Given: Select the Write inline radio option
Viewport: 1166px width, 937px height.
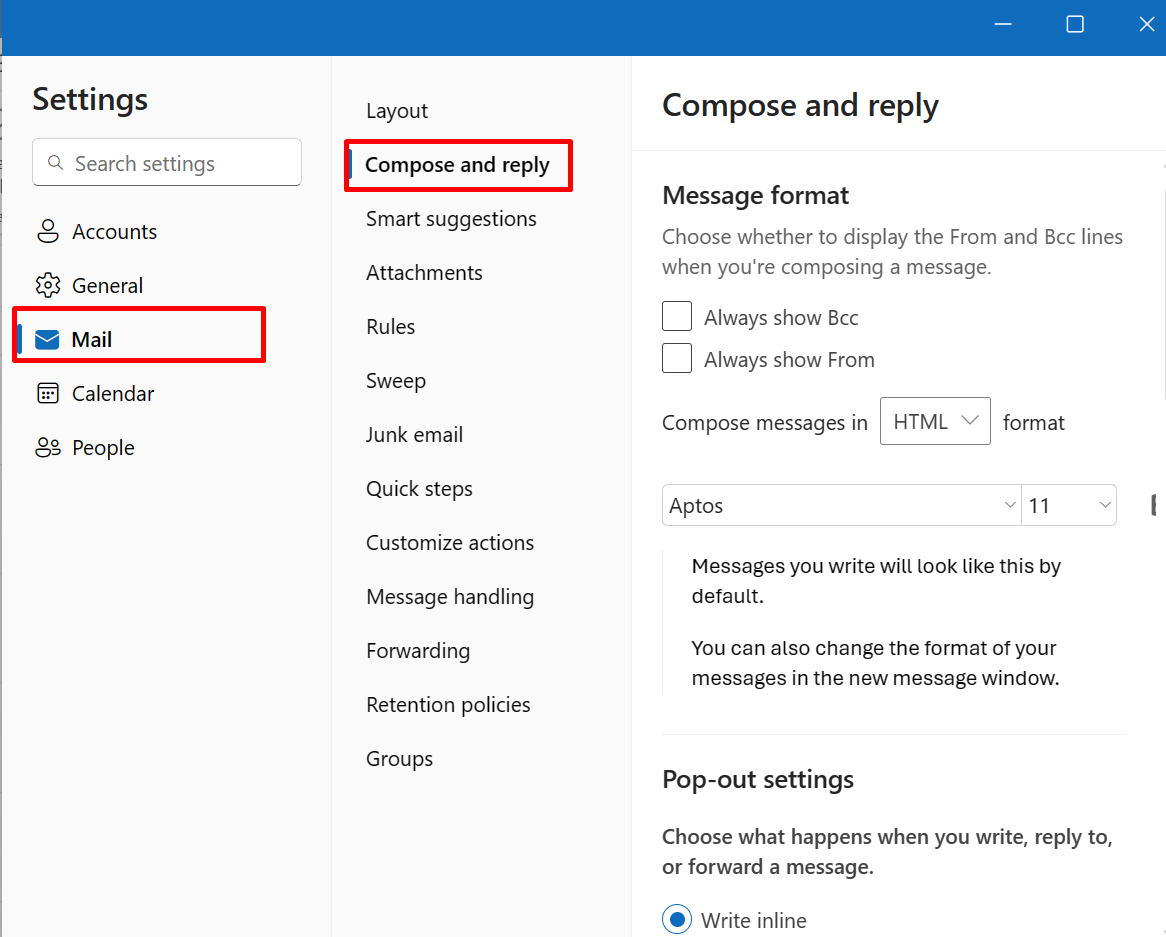Looking at the screenshot, I should click(x=677, y=919).
